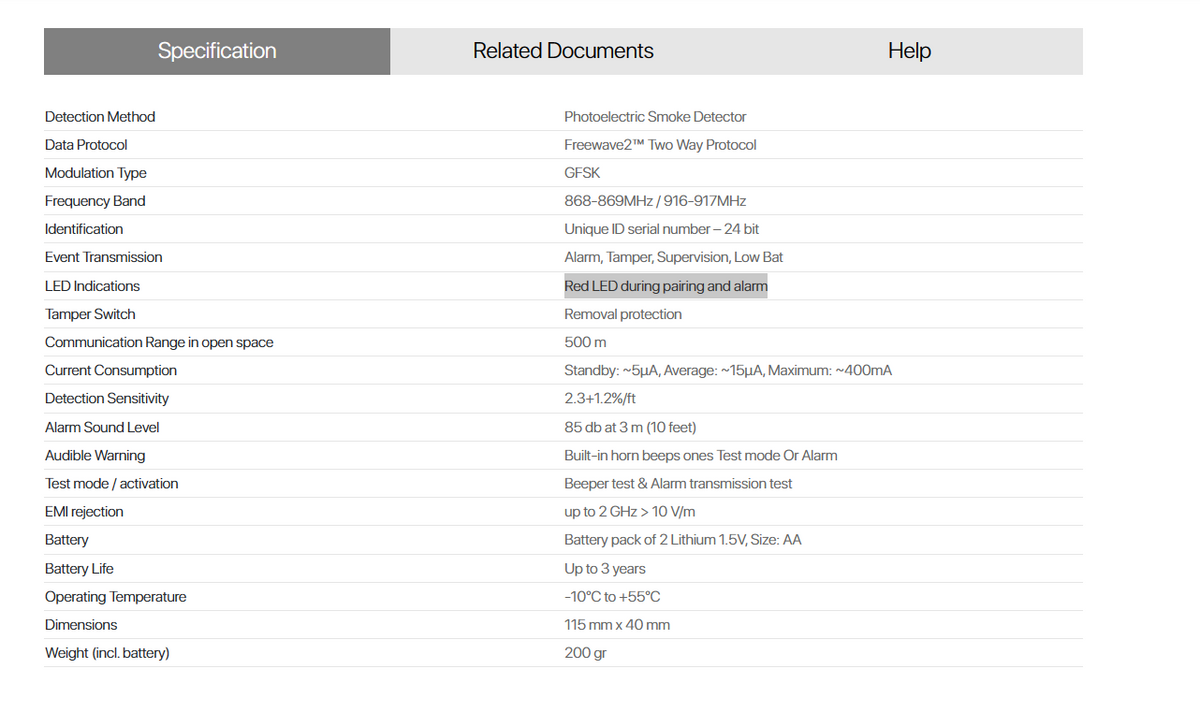Viewport: 1200px width, 727px height.
Task: Click the 500 m communication range value
Action: pos(585,342)
